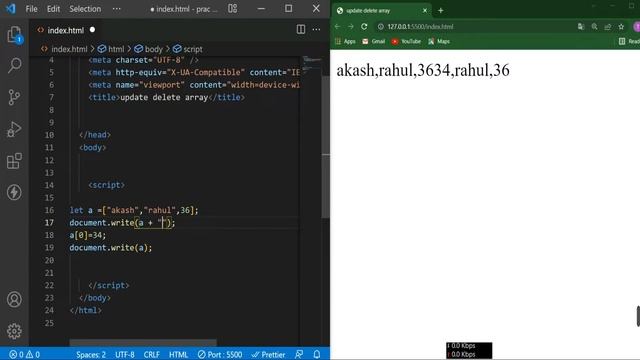Click body in the breadcrumb
The width and height of the screenshot is (640, 360).
[149, 49]
